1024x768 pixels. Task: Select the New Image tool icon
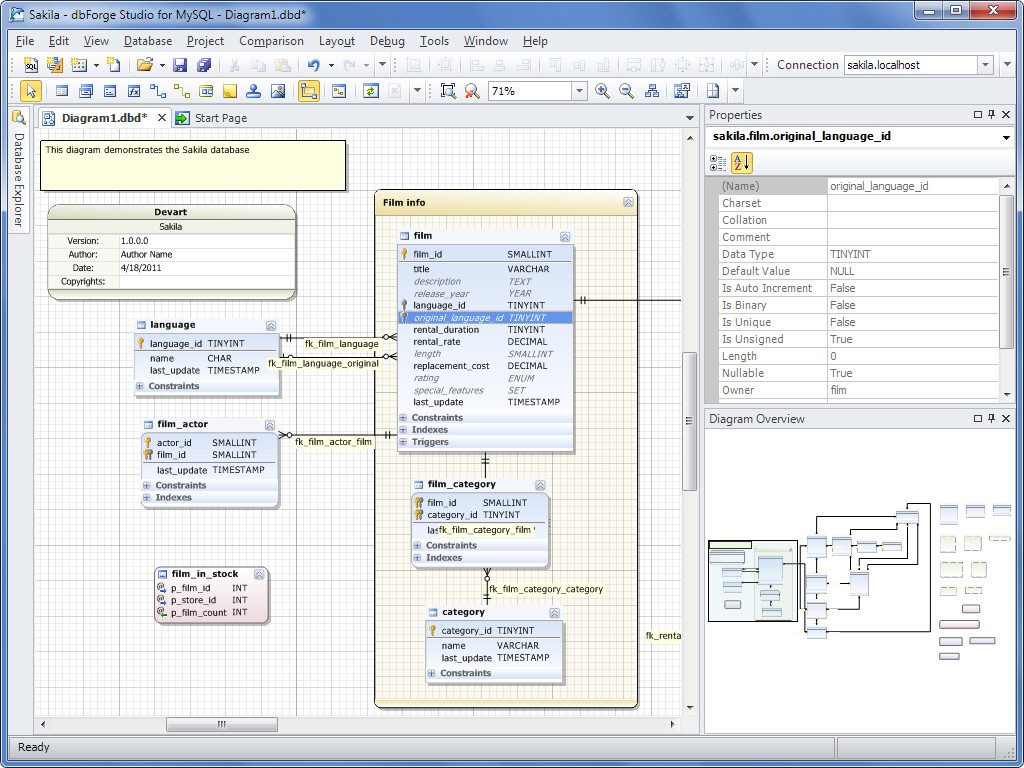[278, 91]
